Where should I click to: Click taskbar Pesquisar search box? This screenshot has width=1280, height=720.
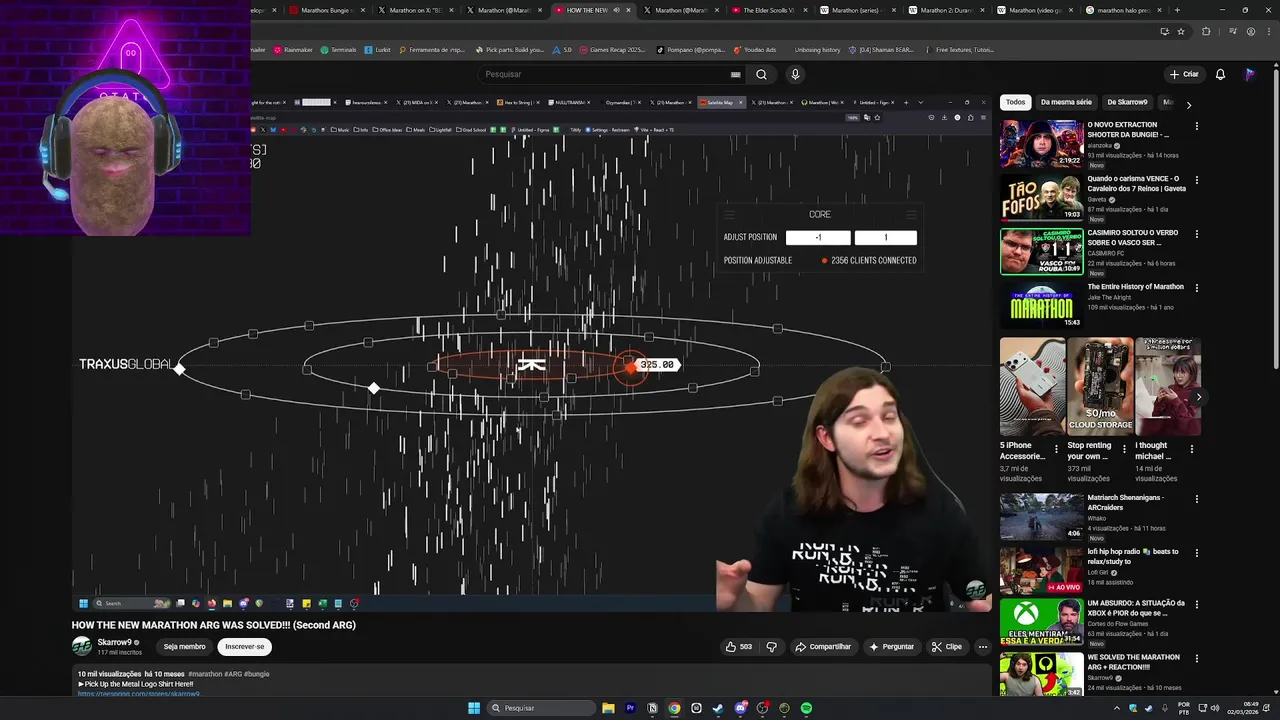coord(540,708)
